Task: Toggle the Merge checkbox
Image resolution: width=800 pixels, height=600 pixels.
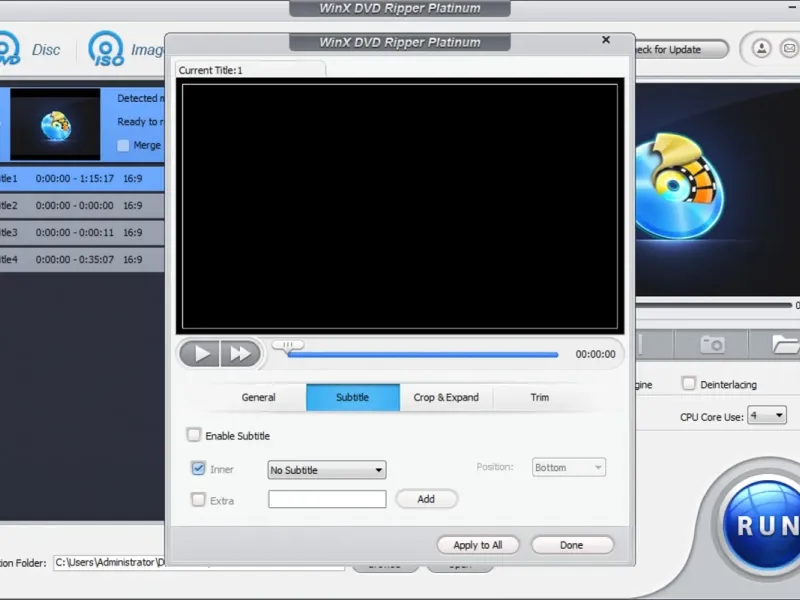Action: click(123, 145)
